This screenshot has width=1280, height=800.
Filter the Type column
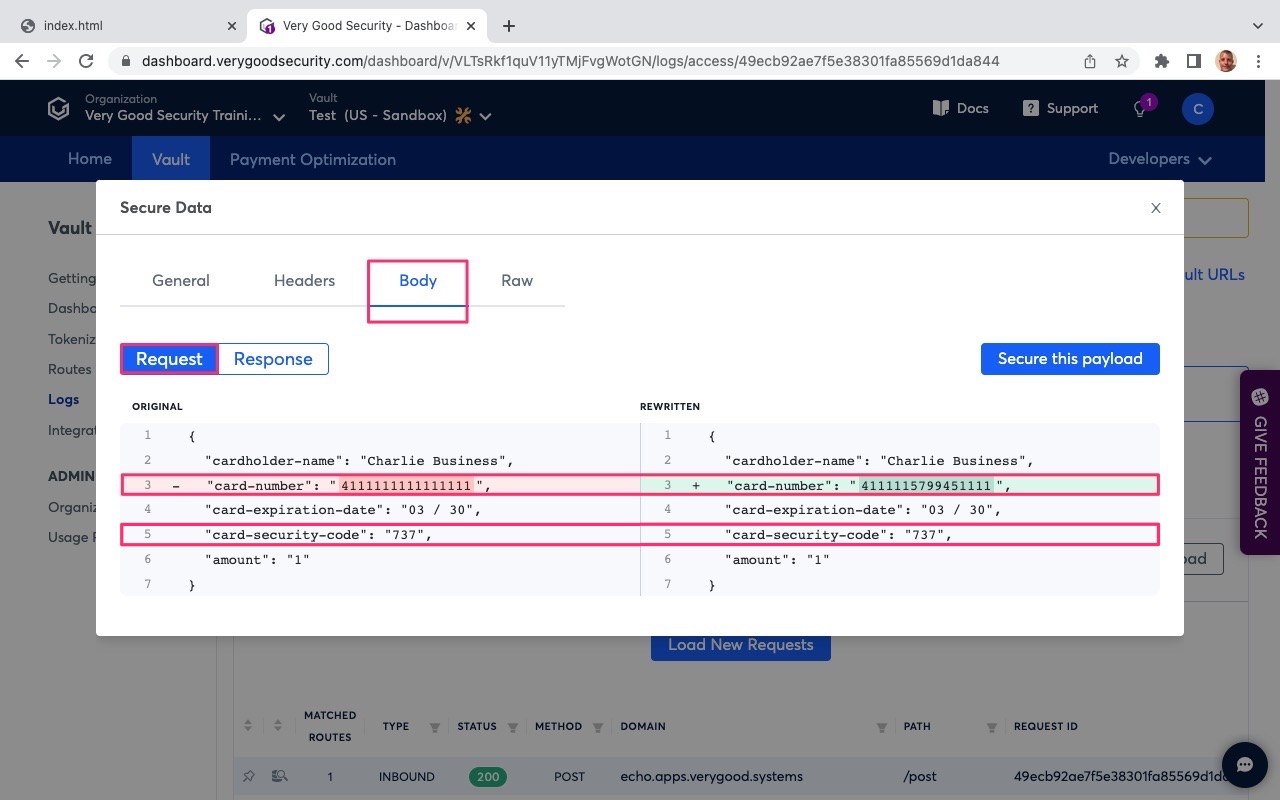tap(435, 727)
